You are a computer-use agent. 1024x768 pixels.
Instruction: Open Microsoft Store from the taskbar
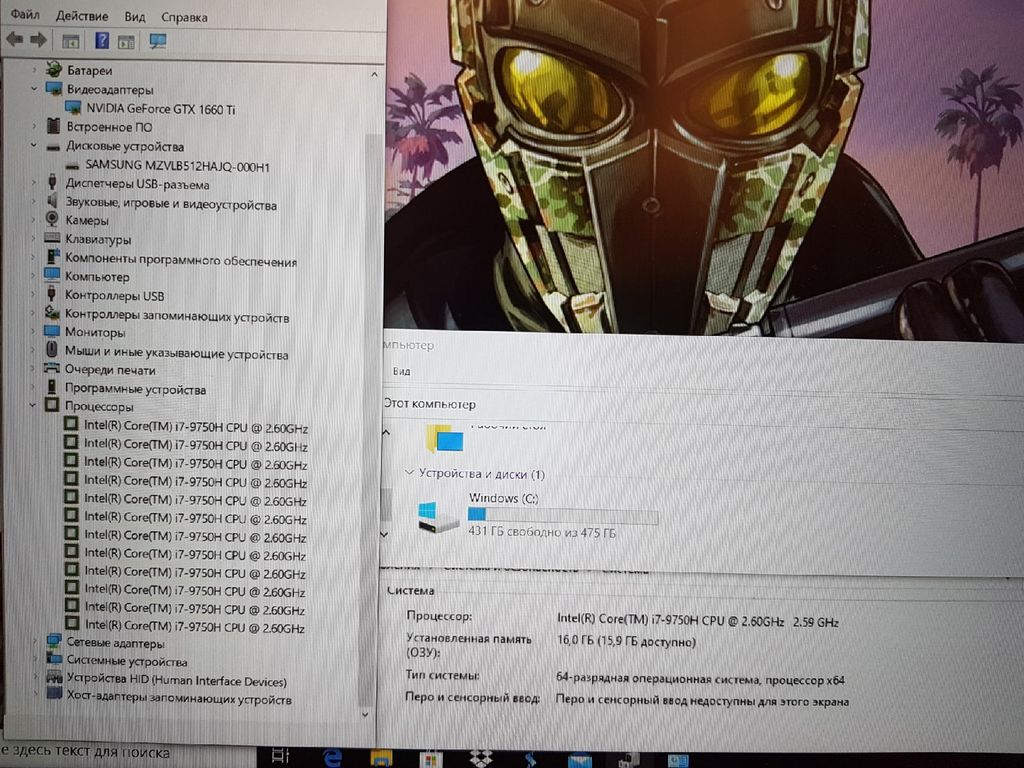coord(430,759)
